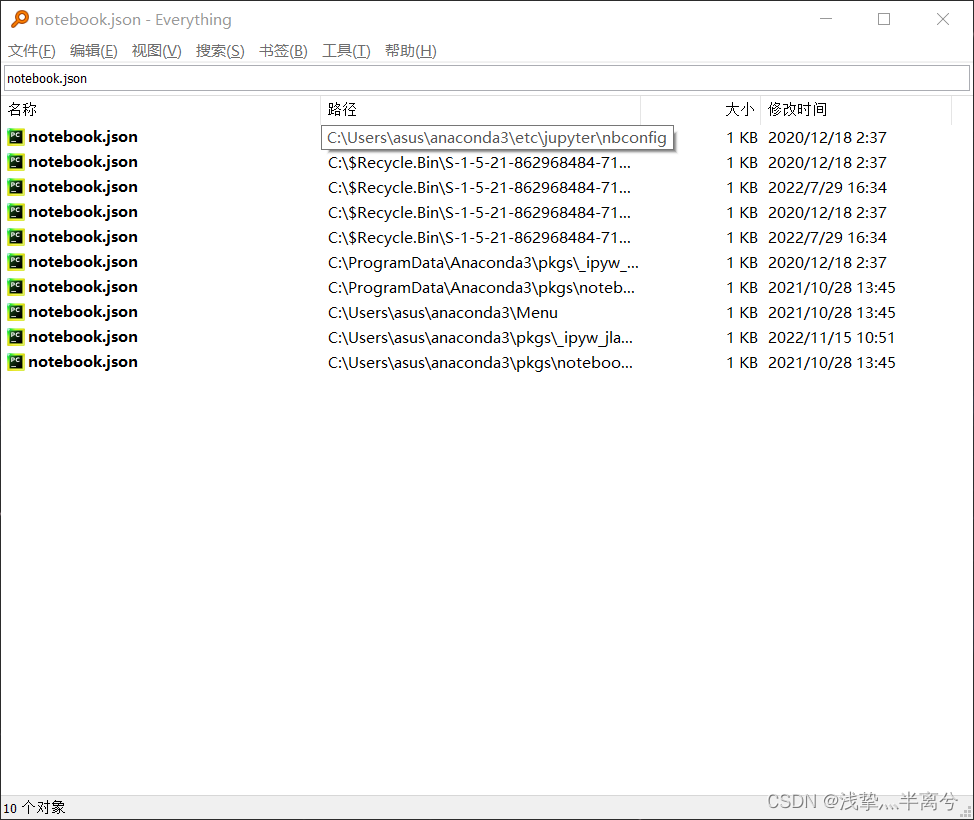Click file icon of notebook.json in nbconfig folder
Image resolution: width=974 pixels, height=820 pixels.
click(x=16, y=137)
